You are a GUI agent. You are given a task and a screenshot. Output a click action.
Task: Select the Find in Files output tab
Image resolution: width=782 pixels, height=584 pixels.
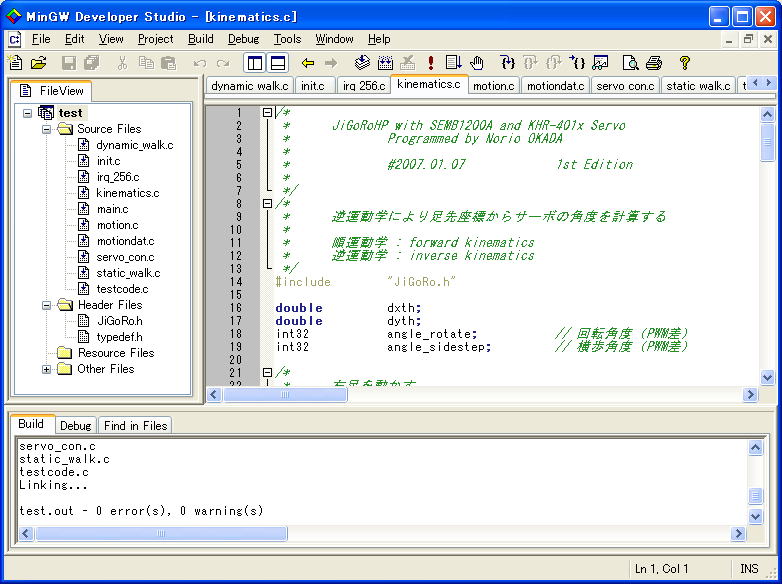tap(135, 425)
